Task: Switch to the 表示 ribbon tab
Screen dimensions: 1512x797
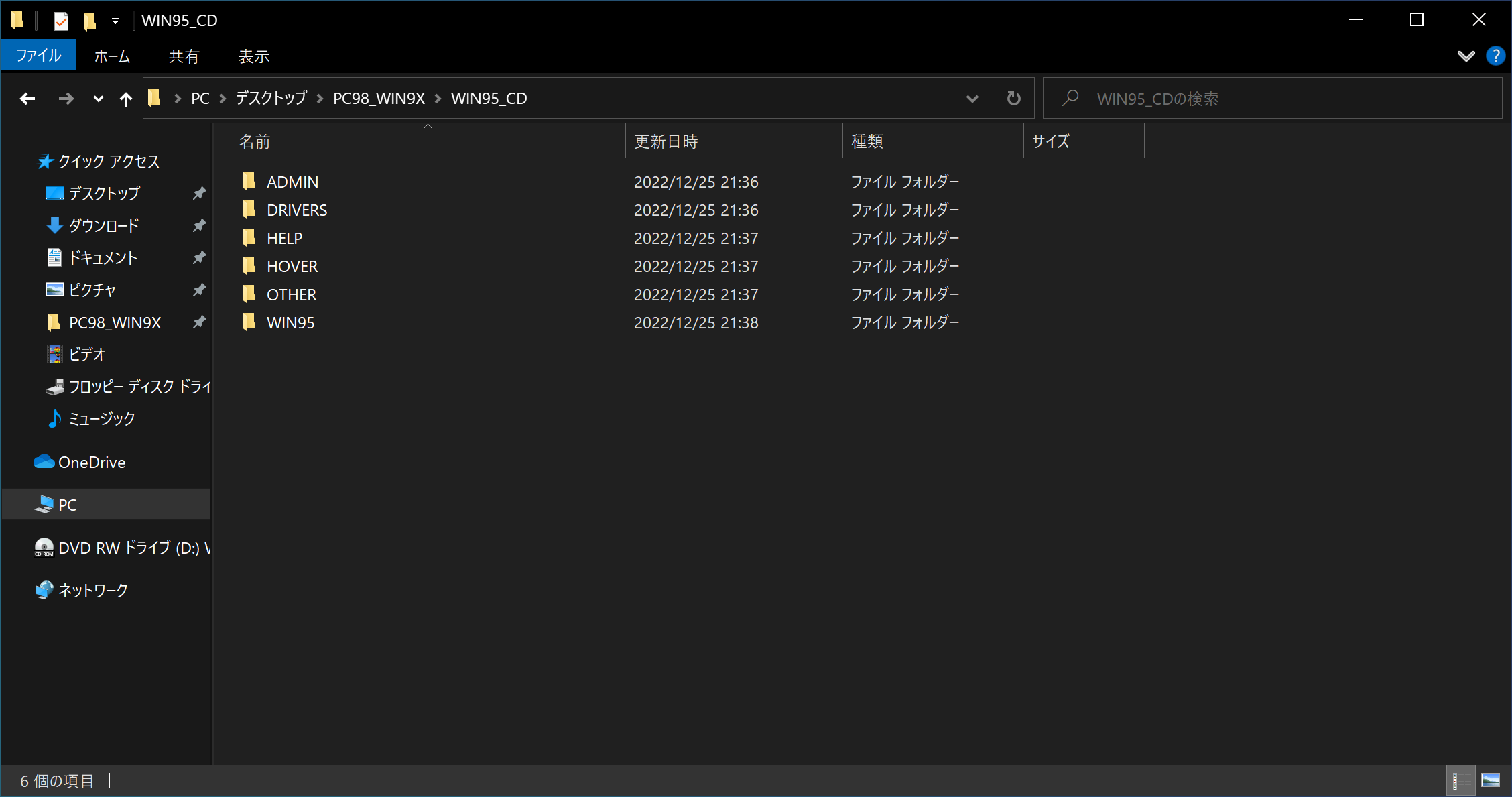Action: click(253, 56)
